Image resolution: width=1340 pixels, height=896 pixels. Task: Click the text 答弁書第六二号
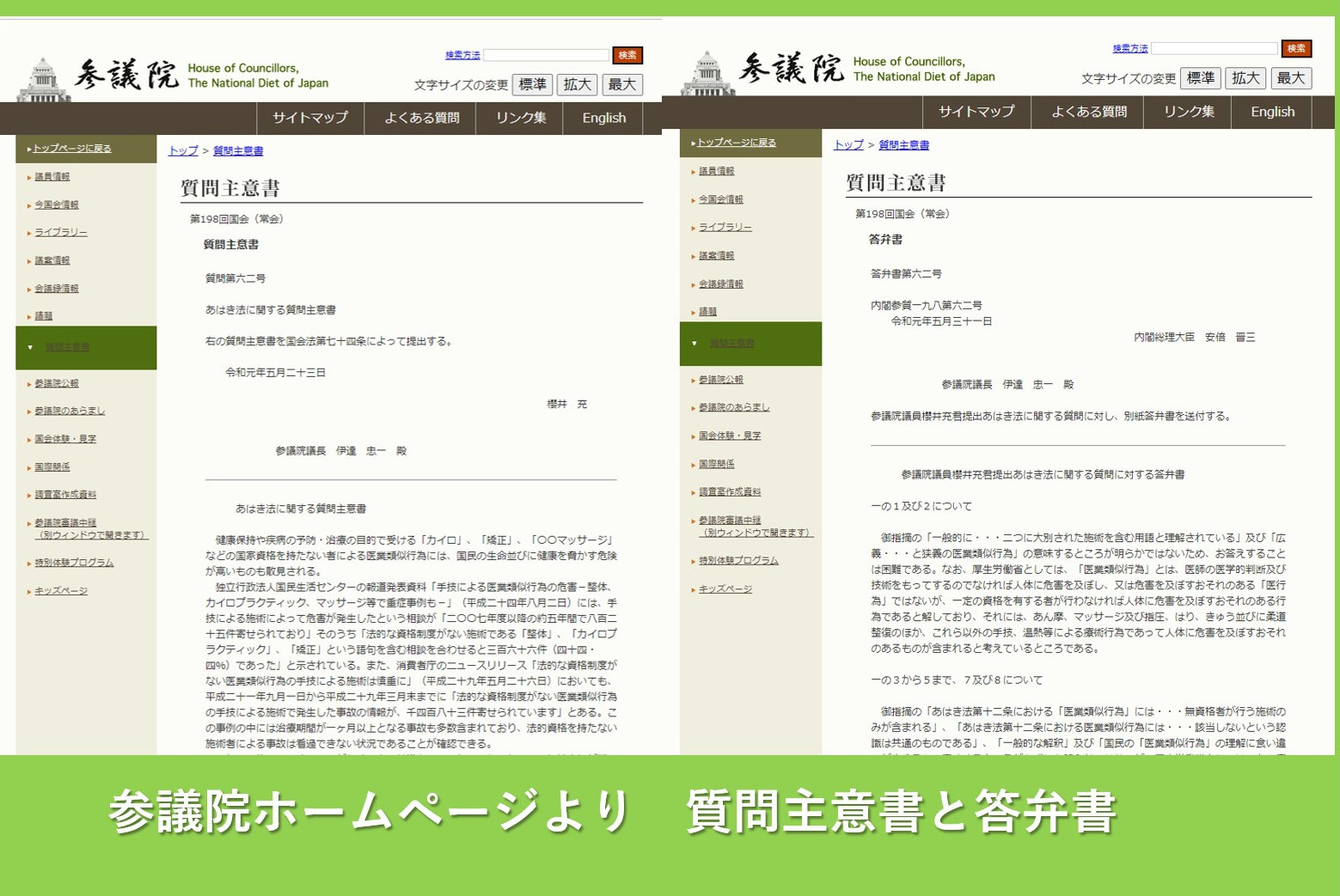pos(906,273)
